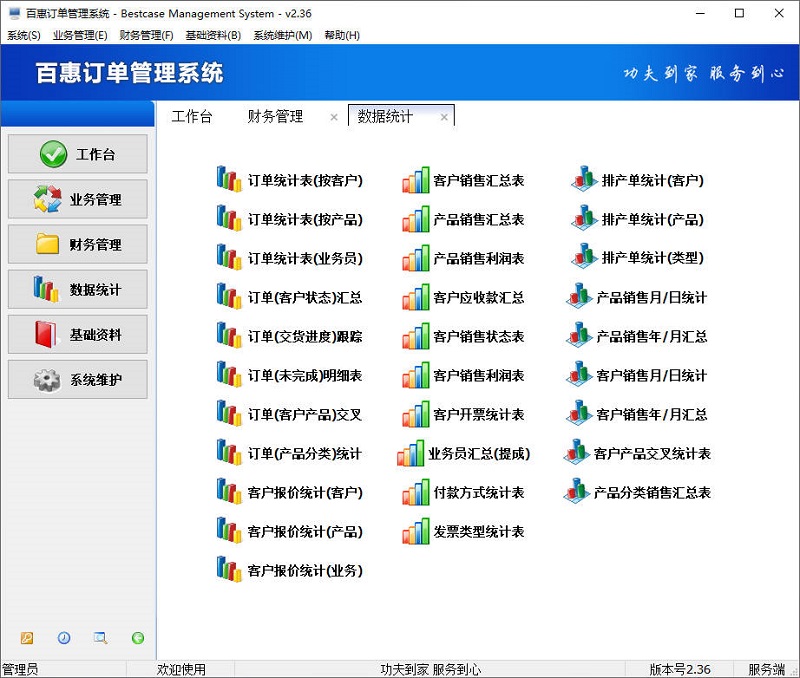Image resolution: width=800 pixels, height=678 pixels.
Task: Open the 业务员汇总(提成) chart icon
Action: pyautogui.click(x=411, y=453)
